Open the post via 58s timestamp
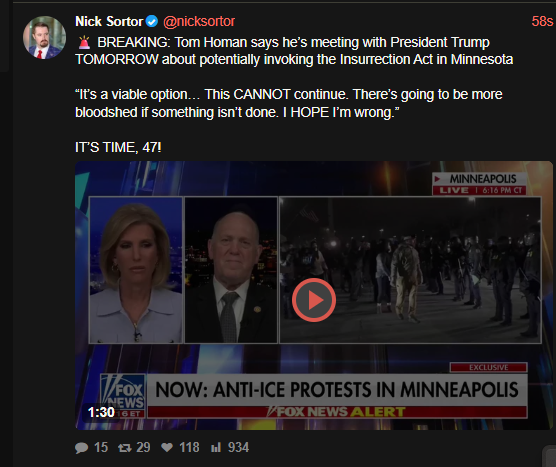Screen dimensions: 556x467 [542, 22]
